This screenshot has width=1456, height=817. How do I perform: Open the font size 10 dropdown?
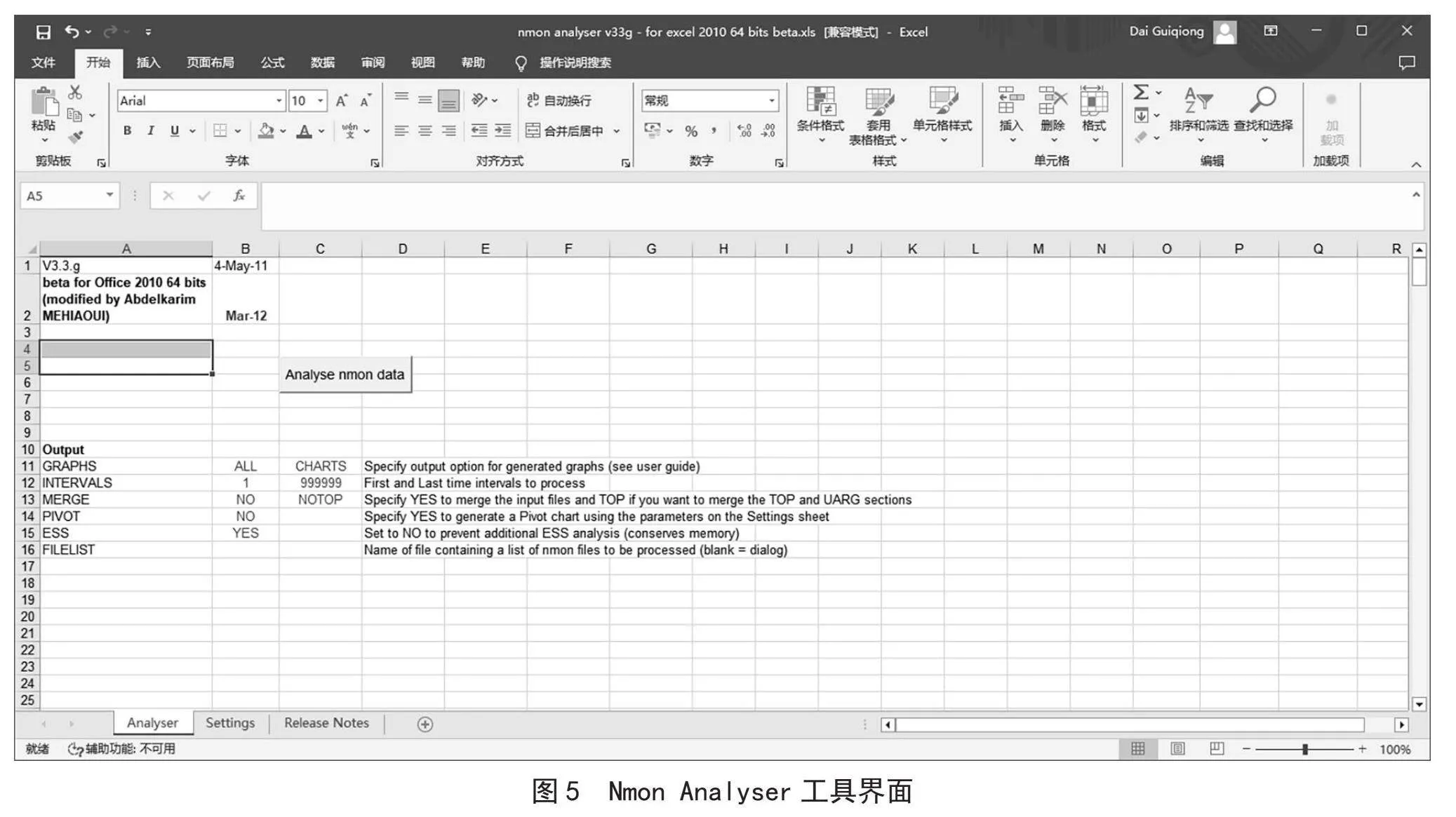320,101
